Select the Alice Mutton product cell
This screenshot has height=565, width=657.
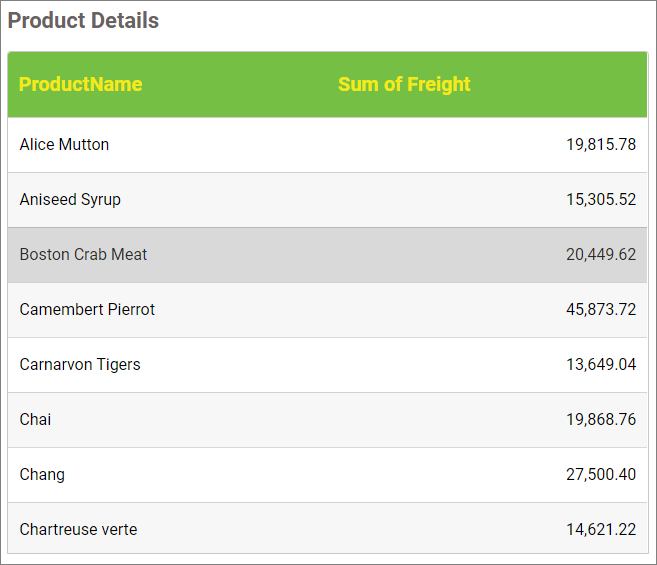(x=65, y=145)
